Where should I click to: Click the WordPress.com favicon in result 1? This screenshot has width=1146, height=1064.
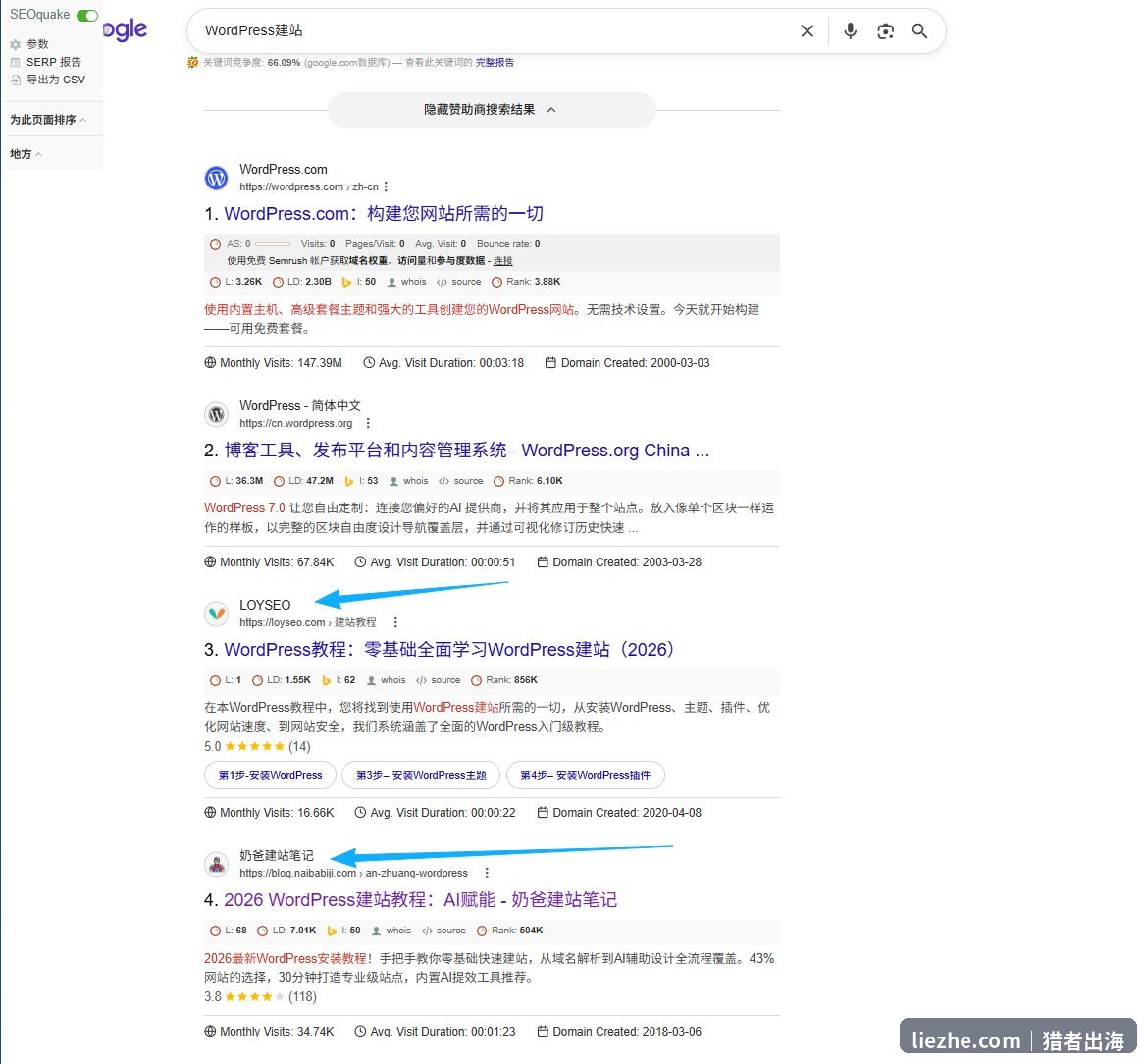click(x=216, y=178)
